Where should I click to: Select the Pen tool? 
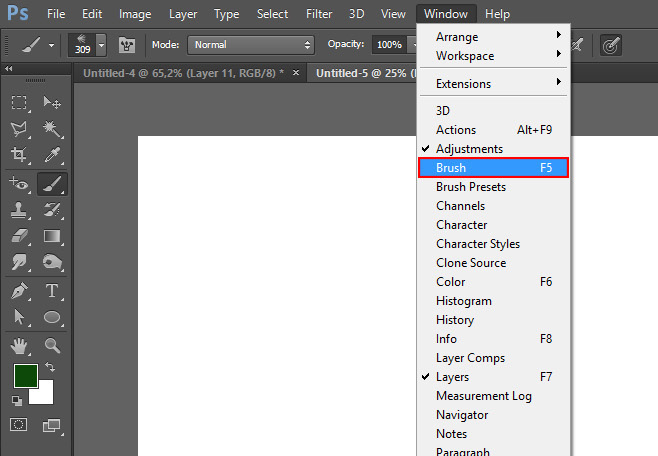click(x=19, y=291)
